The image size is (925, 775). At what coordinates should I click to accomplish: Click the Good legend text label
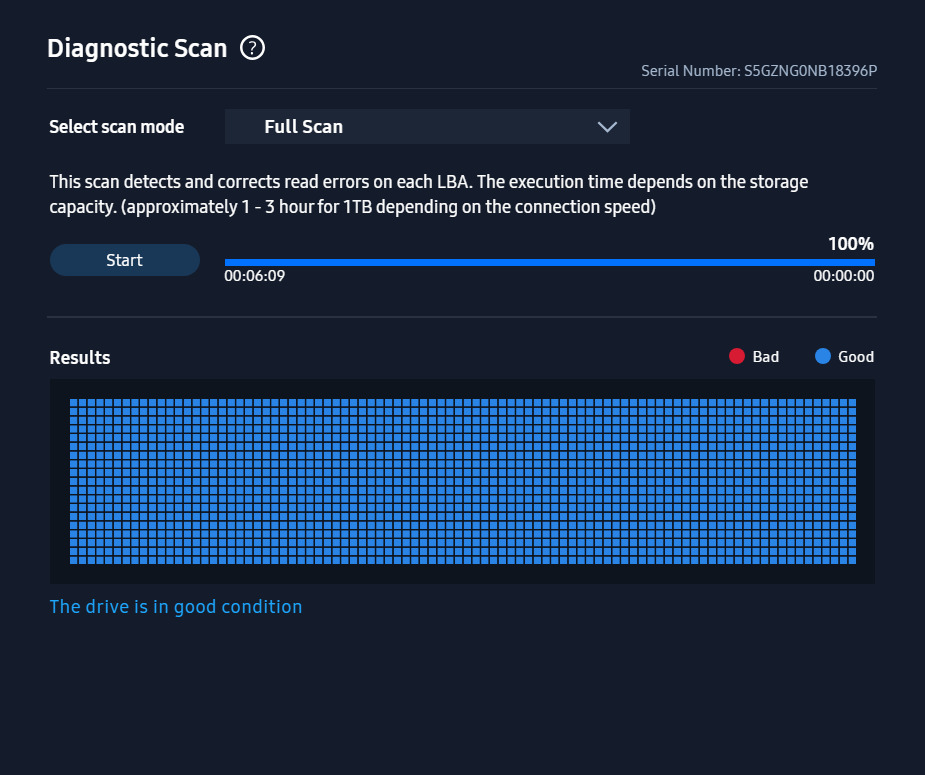point(856,357)
